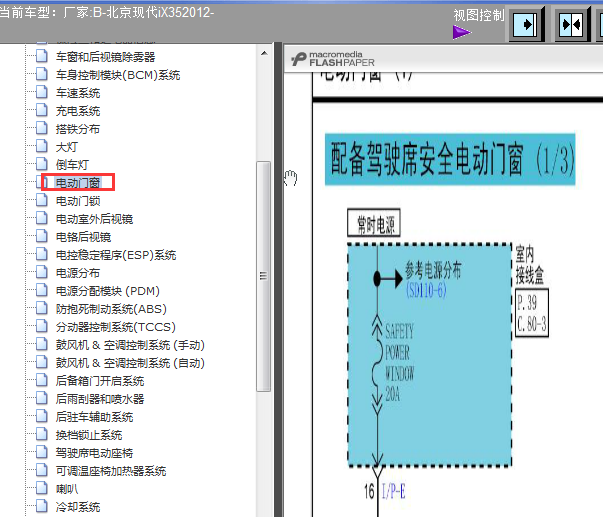Screen dimensions: 603x517
Task: Click the document icon beside 驾驶席电动座椅
Action: click(x=42, y=452)
